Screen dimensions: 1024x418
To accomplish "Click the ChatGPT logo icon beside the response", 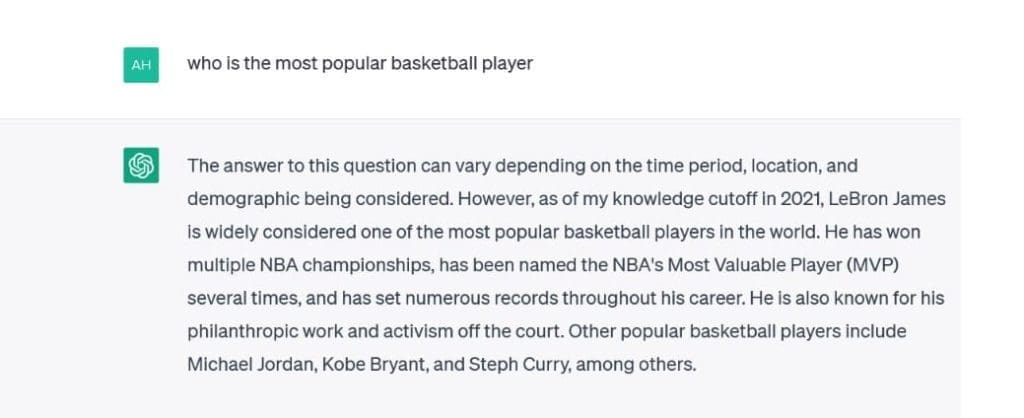I will pyautogui.click(x=141, y=165).
